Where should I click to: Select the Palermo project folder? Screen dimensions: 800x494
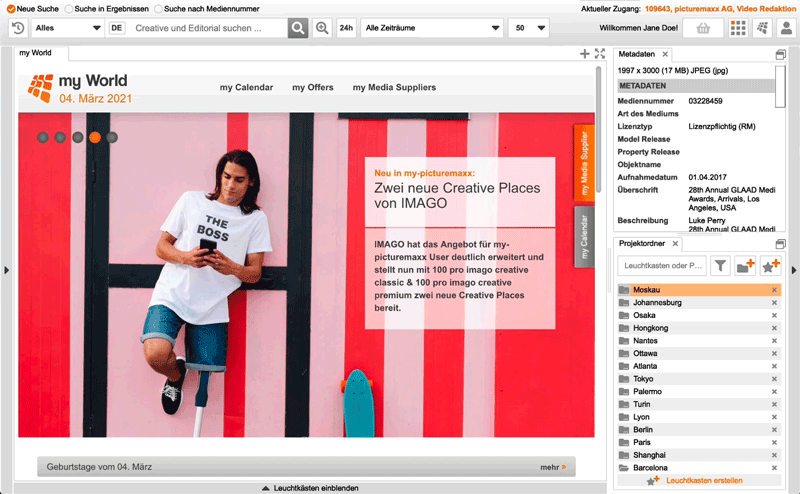[699, 392]
